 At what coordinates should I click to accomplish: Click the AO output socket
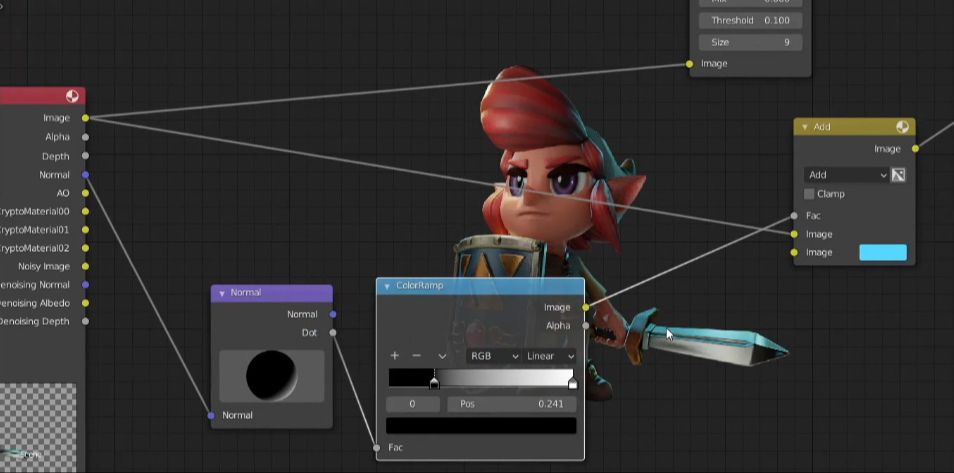(85, 193)
